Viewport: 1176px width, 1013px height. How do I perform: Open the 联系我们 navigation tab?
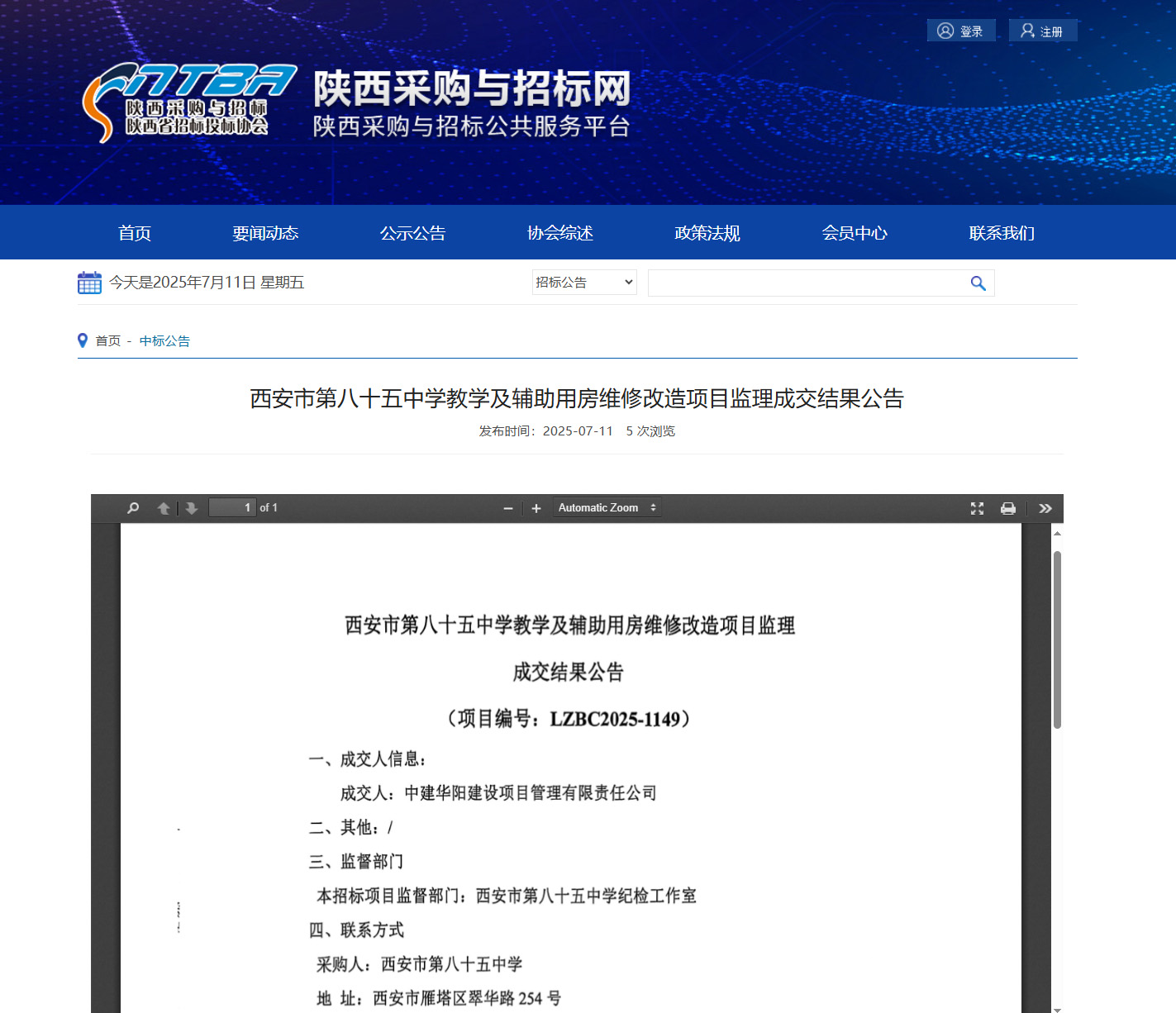point(1002,233)
